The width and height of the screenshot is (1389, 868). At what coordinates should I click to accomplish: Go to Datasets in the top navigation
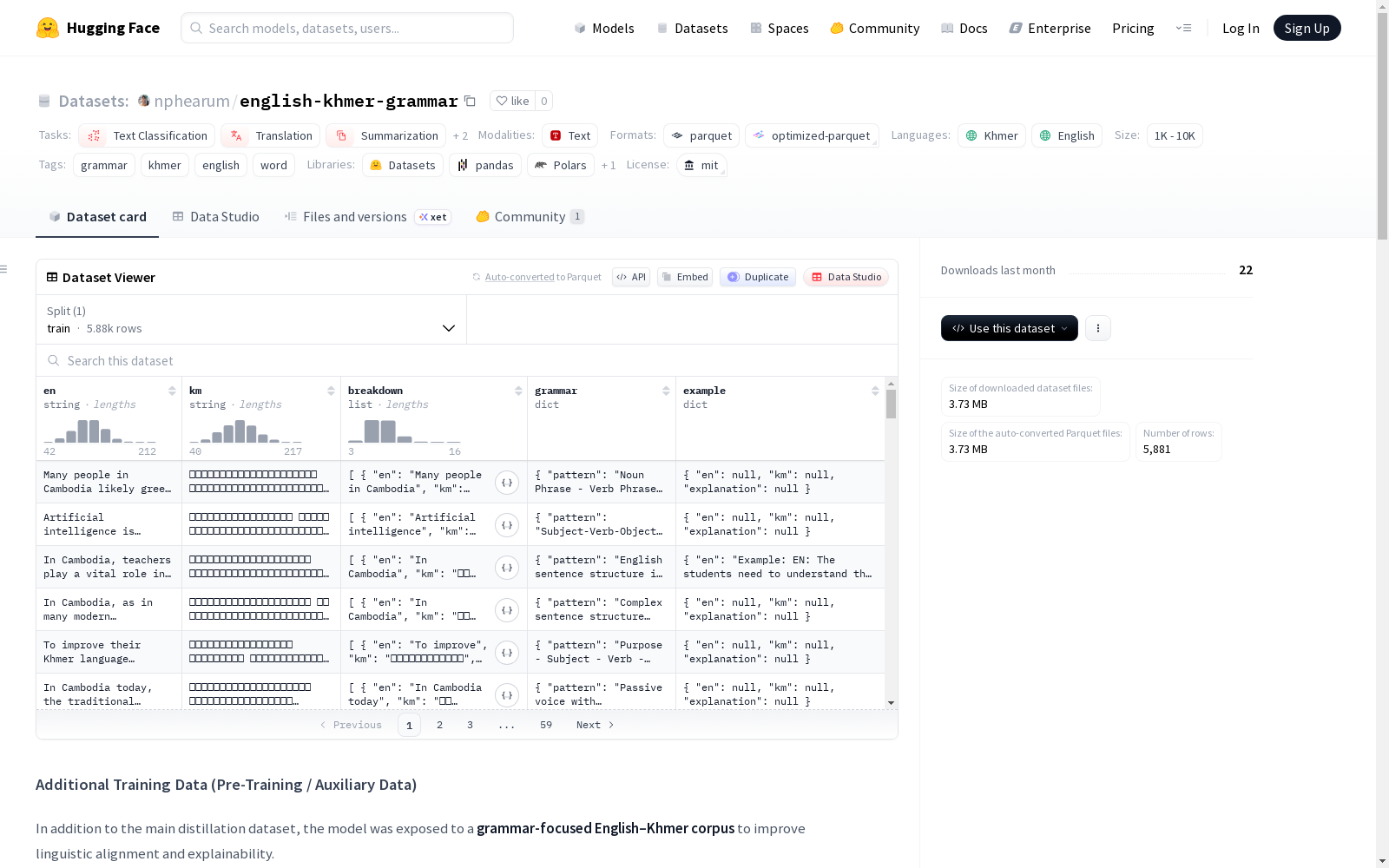[x=692, y=28]
